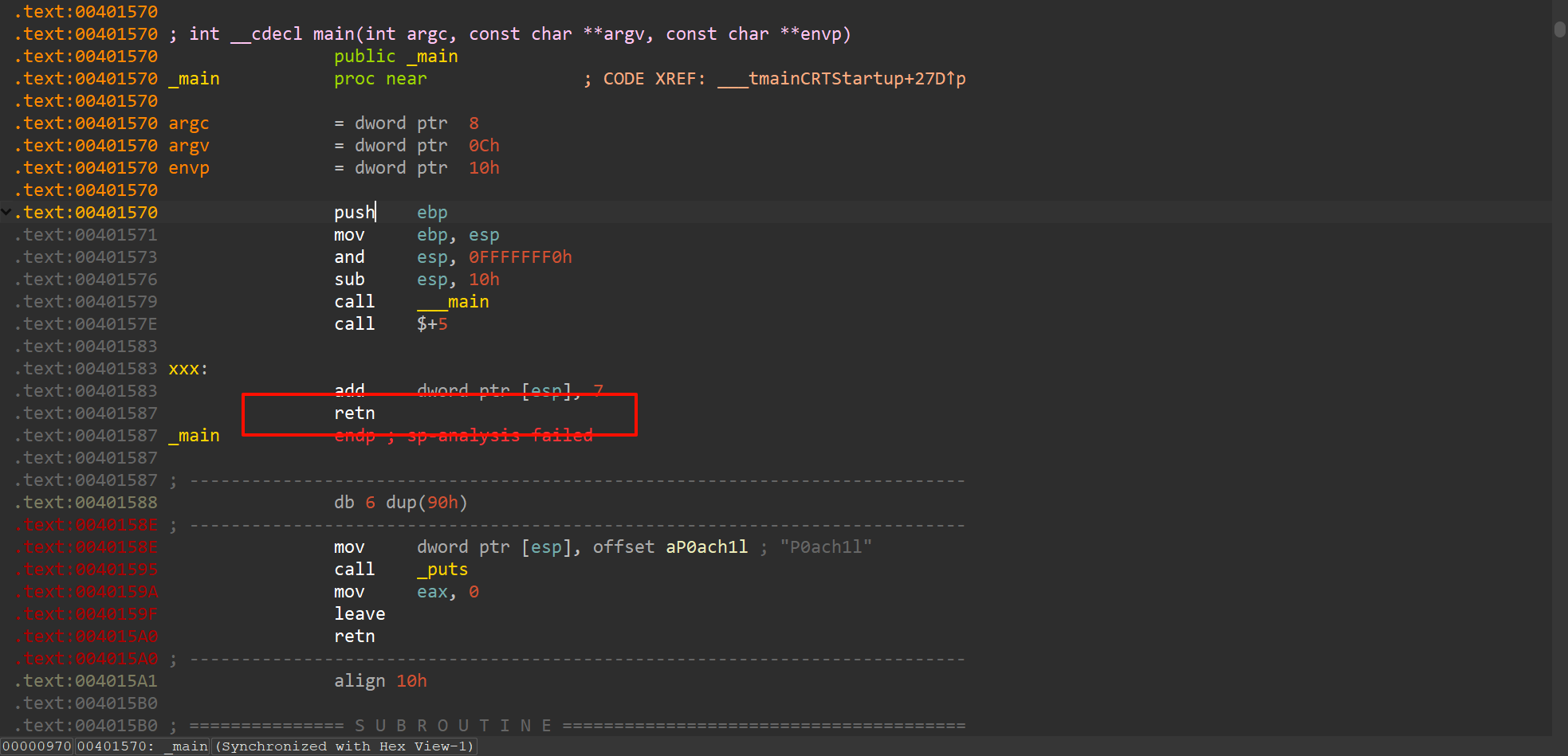Follow the ___tmainCRTStartup+27D cross reference
This screenshot has height=756, width=1568.
tap(842, 79)
